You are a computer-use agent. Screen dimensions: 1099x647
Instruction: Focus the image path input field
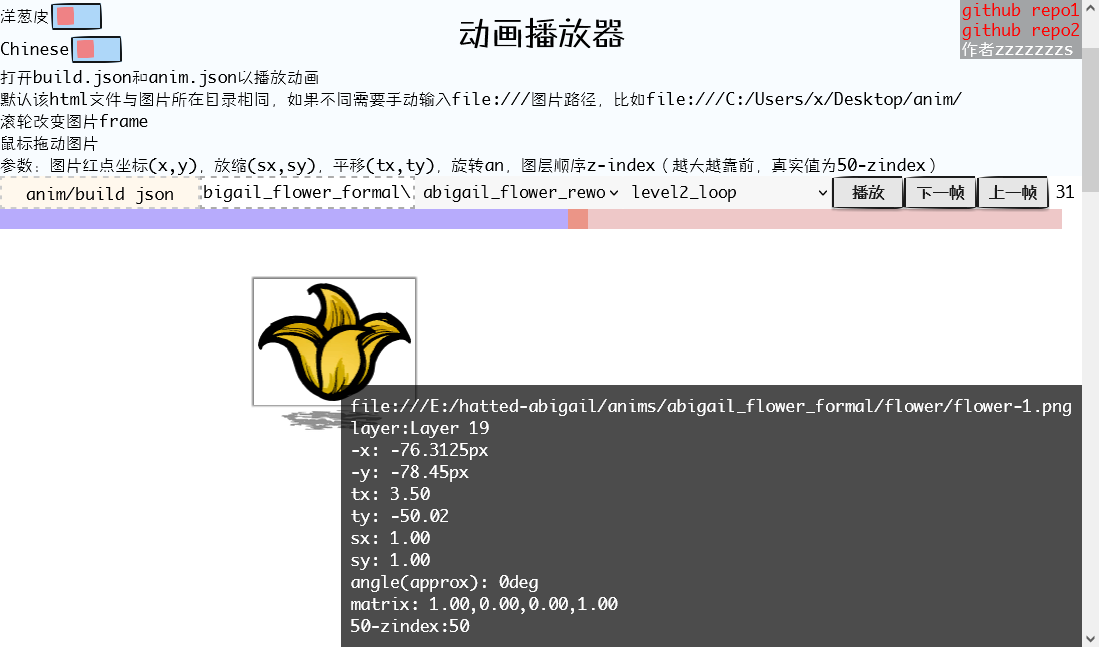[x=307, y=193]
